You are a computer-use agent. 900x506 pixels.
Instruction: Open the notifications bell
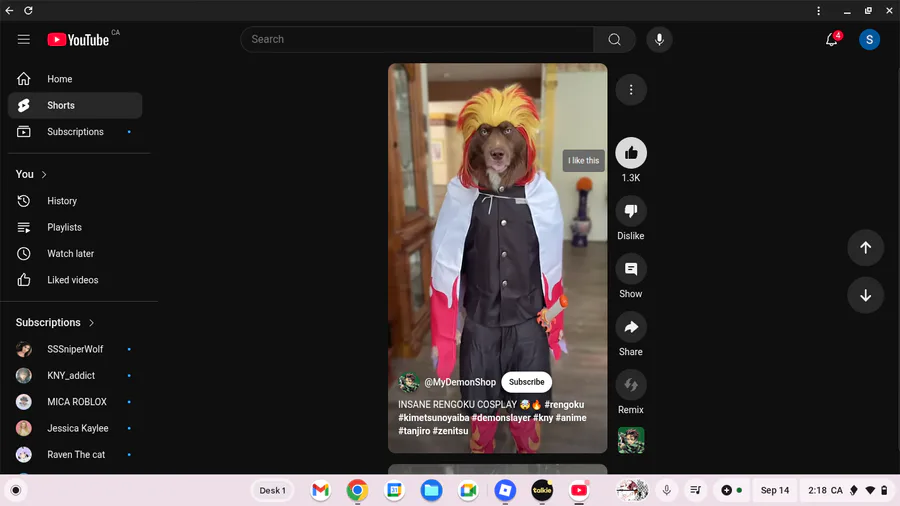click(832, 39)
